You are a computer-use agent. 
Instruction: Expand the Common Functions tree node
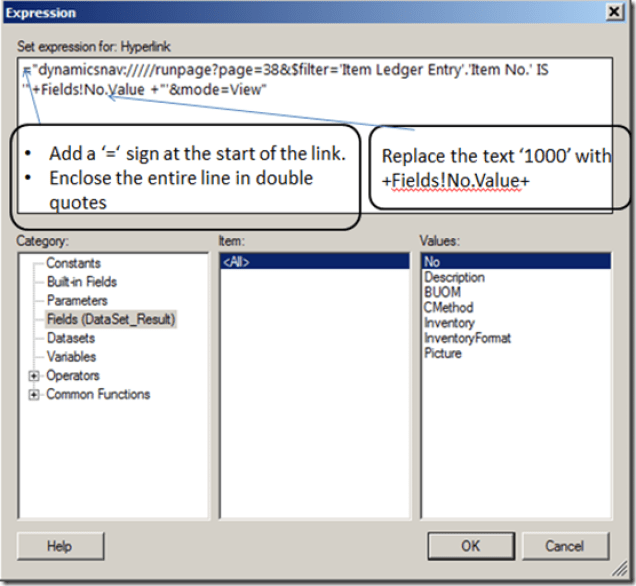click(x=34, y=395)
